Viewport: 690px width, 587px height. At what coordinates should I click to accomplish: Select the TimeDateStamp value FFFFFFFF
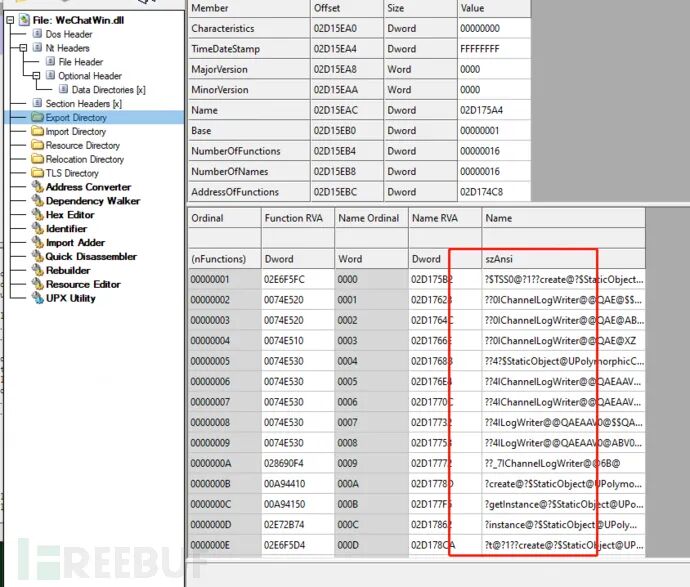494,49
